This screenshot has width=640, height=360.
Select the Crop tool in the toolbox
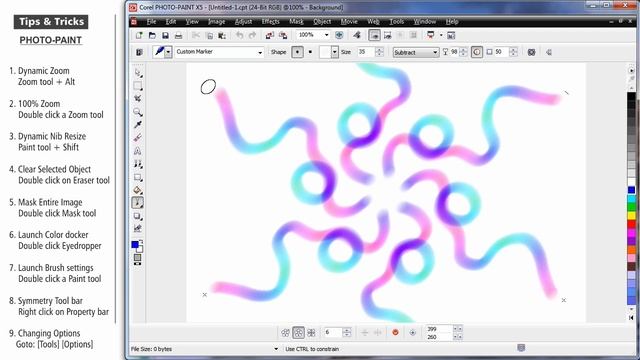(138, 99)
